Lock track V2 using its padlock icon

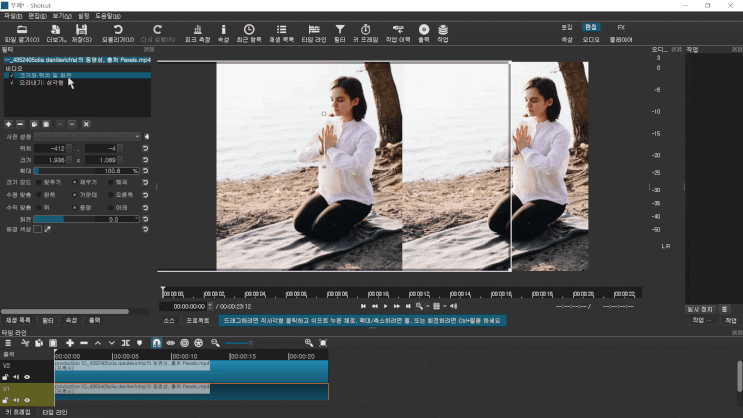coord(5,377)
